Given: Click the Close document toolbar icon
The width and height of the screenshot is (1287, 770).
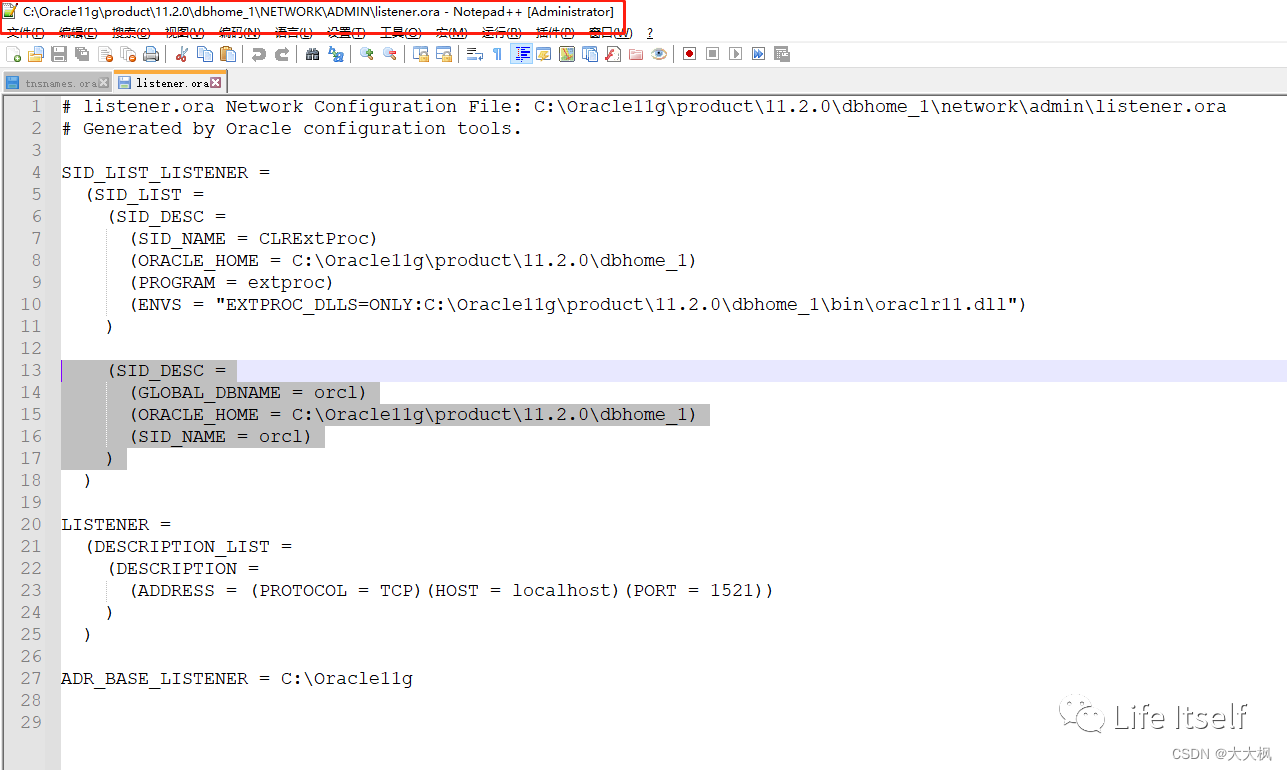Looking at the screenshot, I should coord(105,54).
